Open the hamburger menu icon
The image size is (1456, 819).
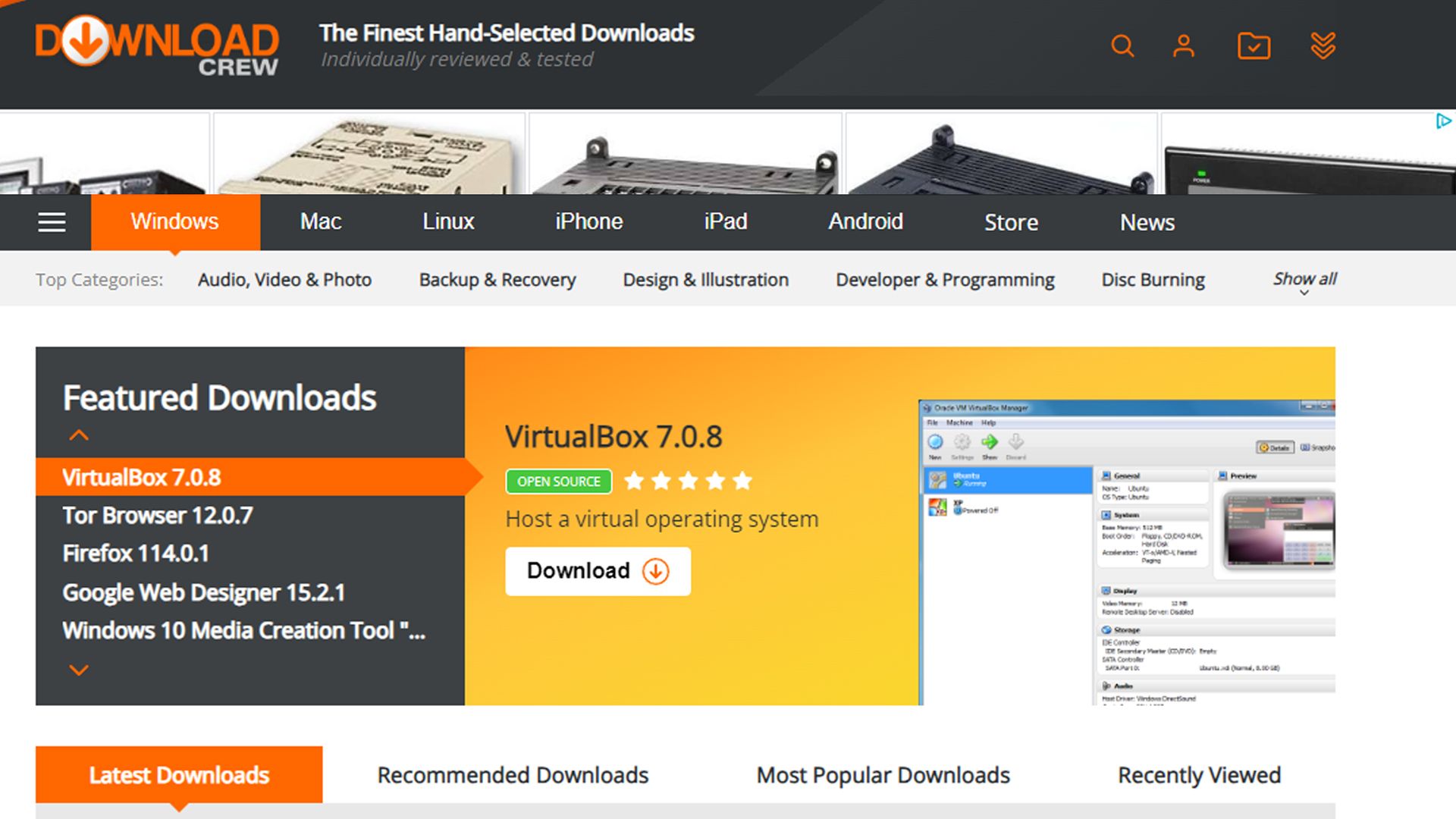50,221
